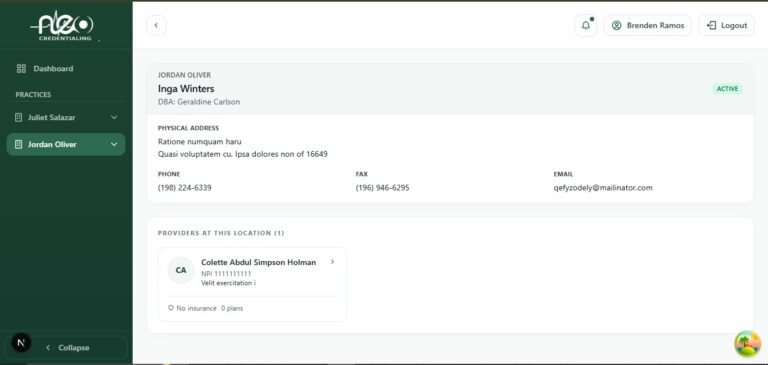Screen dimensions: 768x365
Task: Click the ACTIVE status badge
Action: point(727,89)
